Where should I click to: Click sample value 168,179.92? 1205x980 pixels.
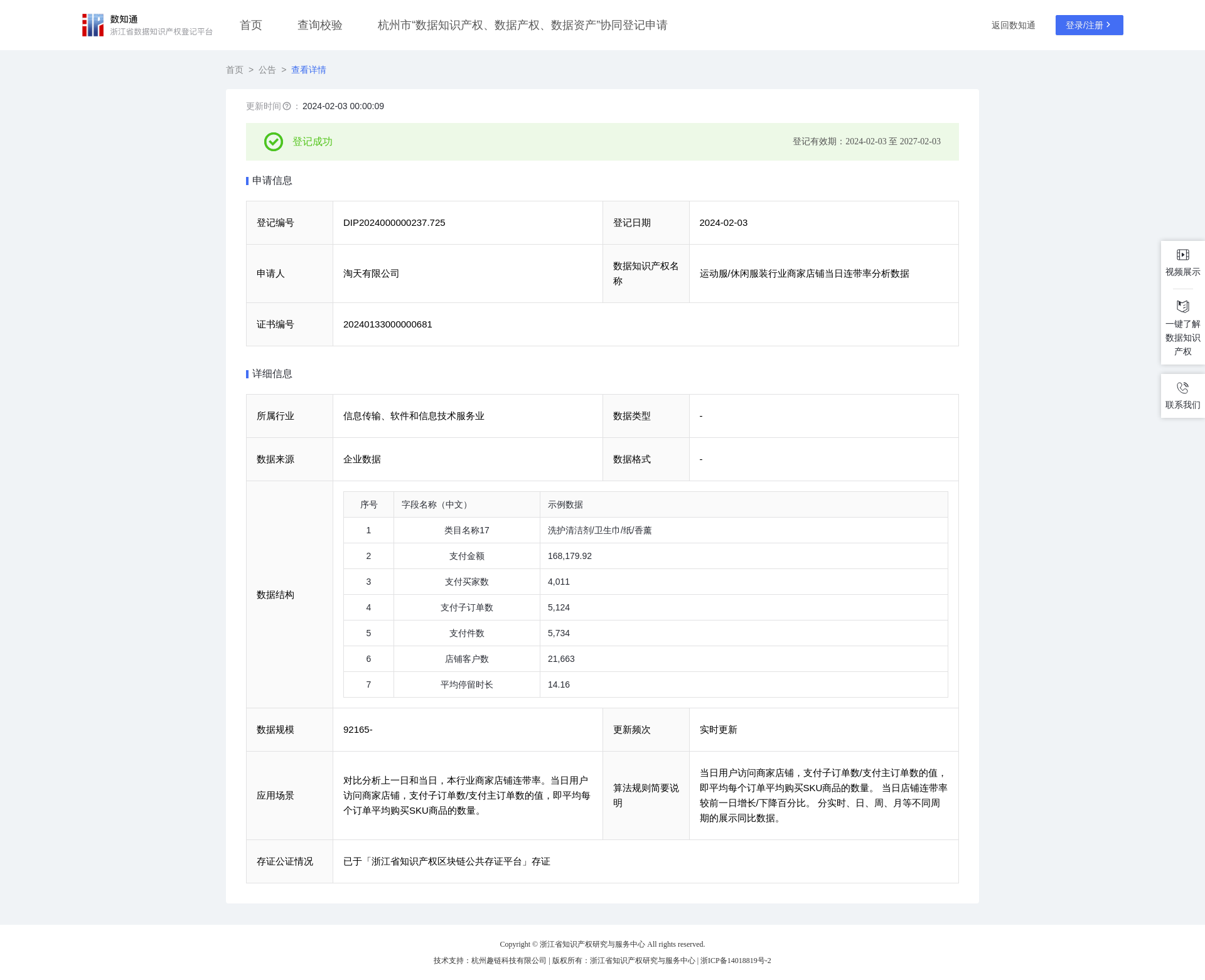point(570,556)
